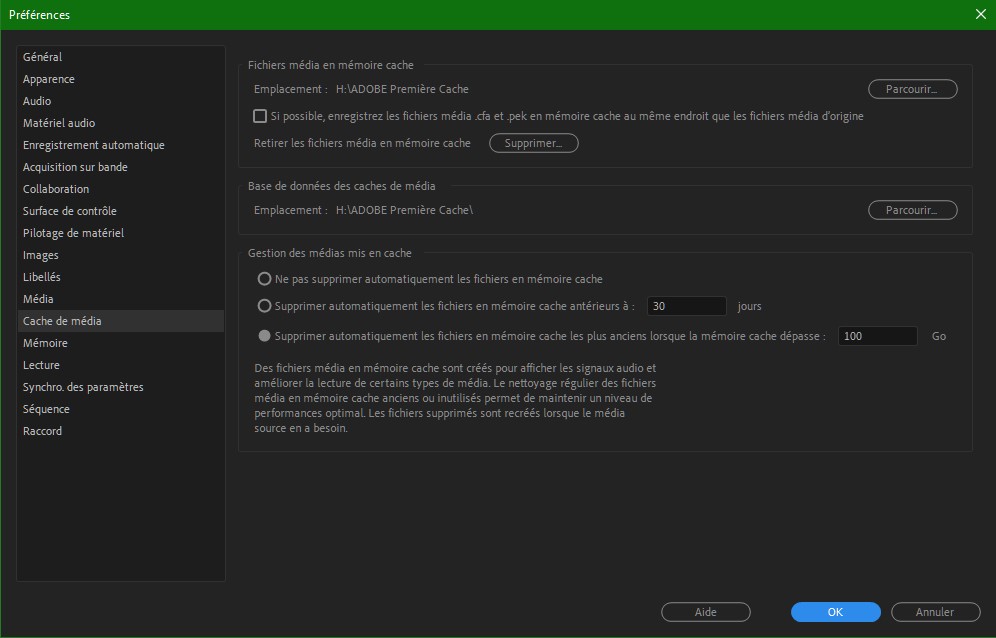Viewport: 996px width, 638px height.
Task: Click Parcourir for media cache files location
Action: click(x=912, y=89)
